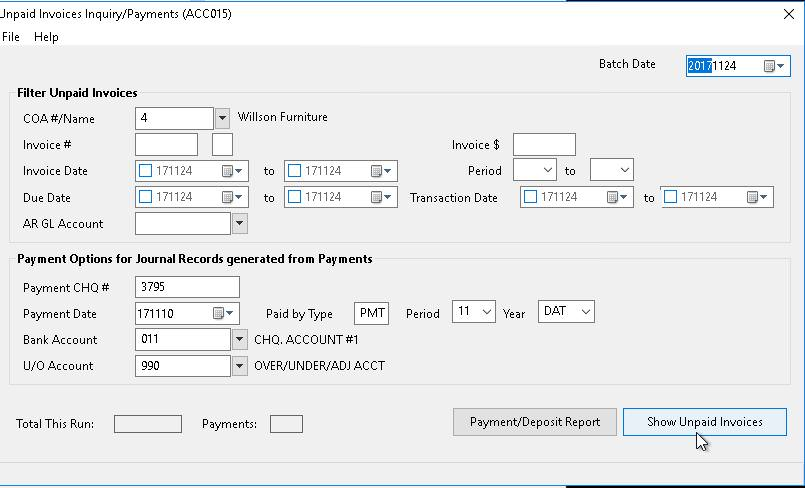Open calendar for Due Date end field
The height and width of the screenshot is (488, 805).
click(x=381, y=197)
